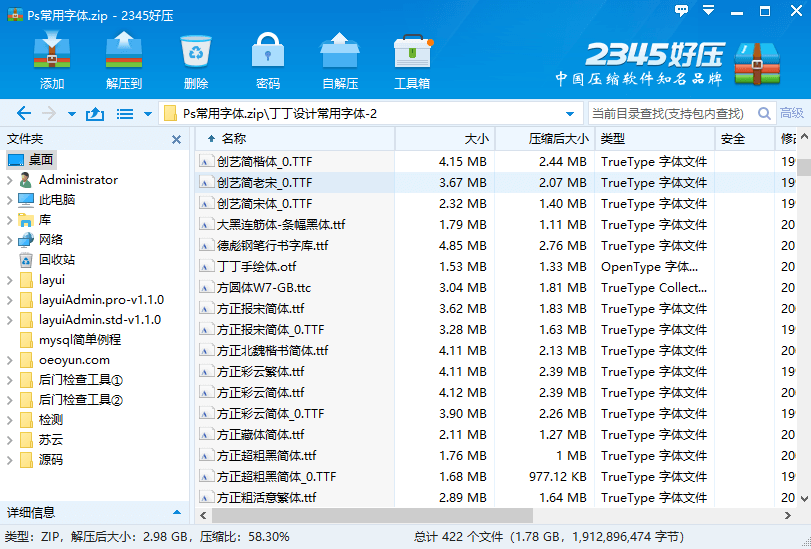Click the feedback speech bubble icon

tap(681, 10)
